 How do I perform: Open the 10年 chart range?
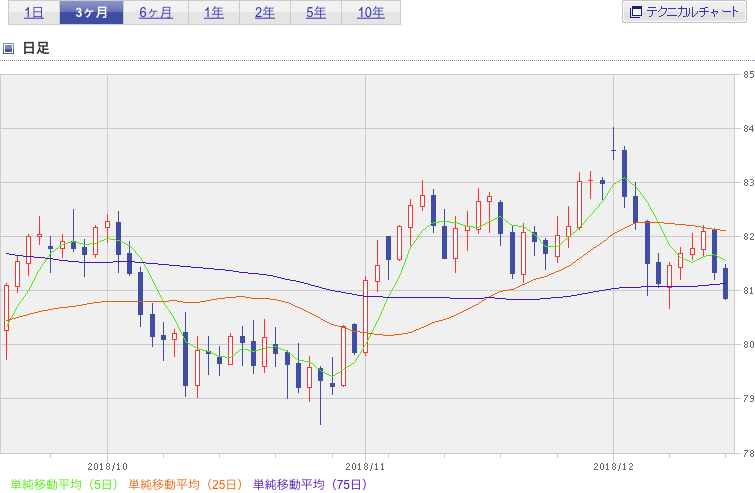pyautogui.click(x=371, y=13)
